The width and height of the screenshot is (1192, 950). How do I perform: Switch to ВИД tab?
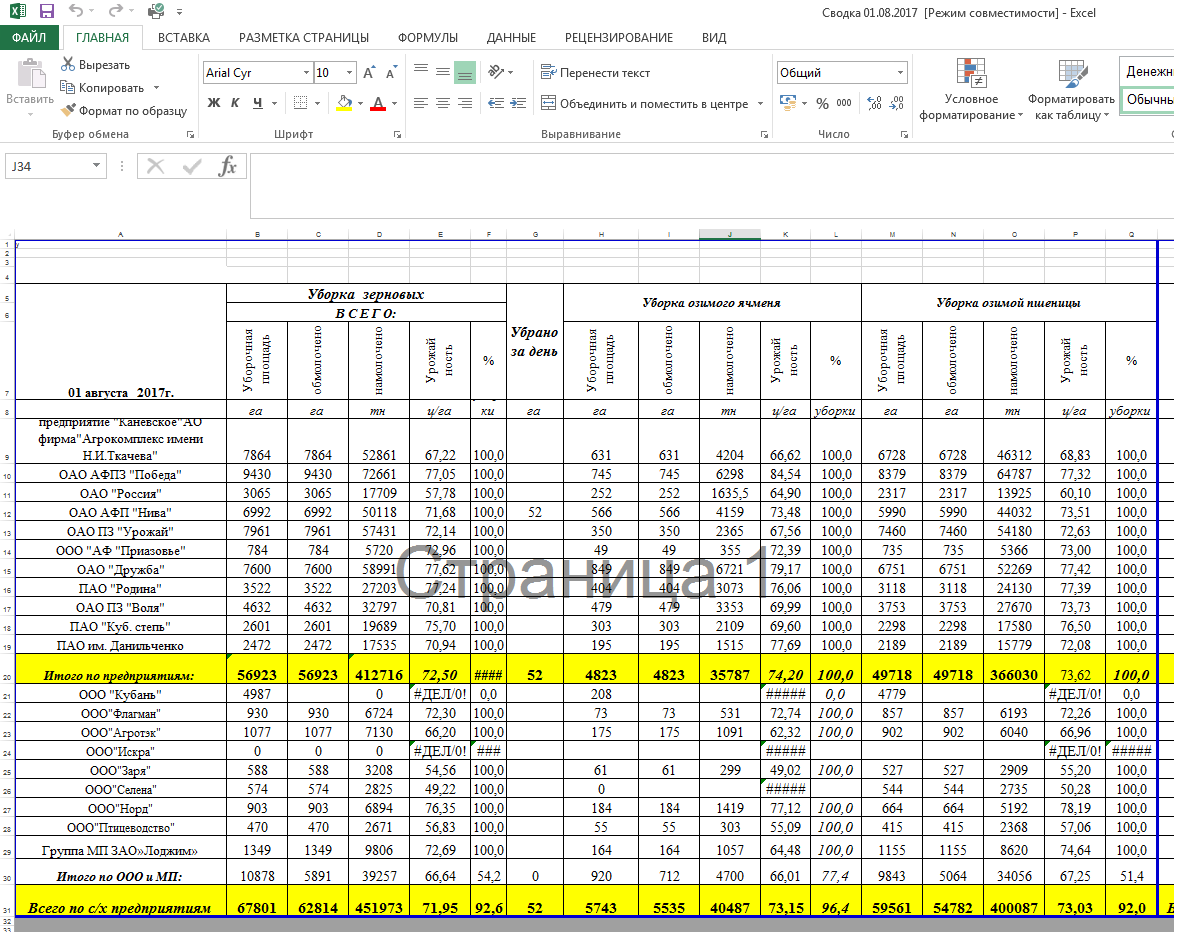[x=713, y=37]
